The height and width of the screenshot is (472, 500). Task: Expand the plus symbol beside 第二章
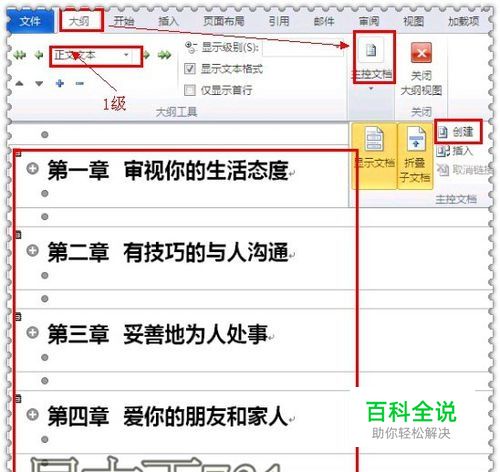32,251
